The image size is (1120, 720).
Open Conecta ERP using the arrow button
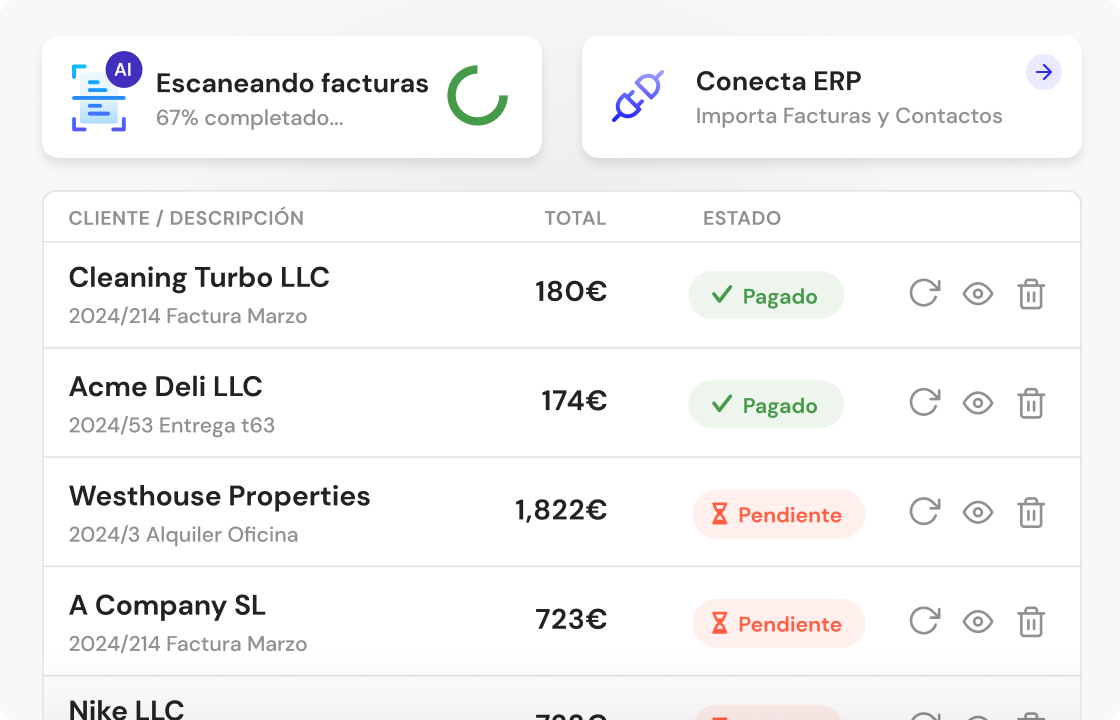tap(1044, 72)
